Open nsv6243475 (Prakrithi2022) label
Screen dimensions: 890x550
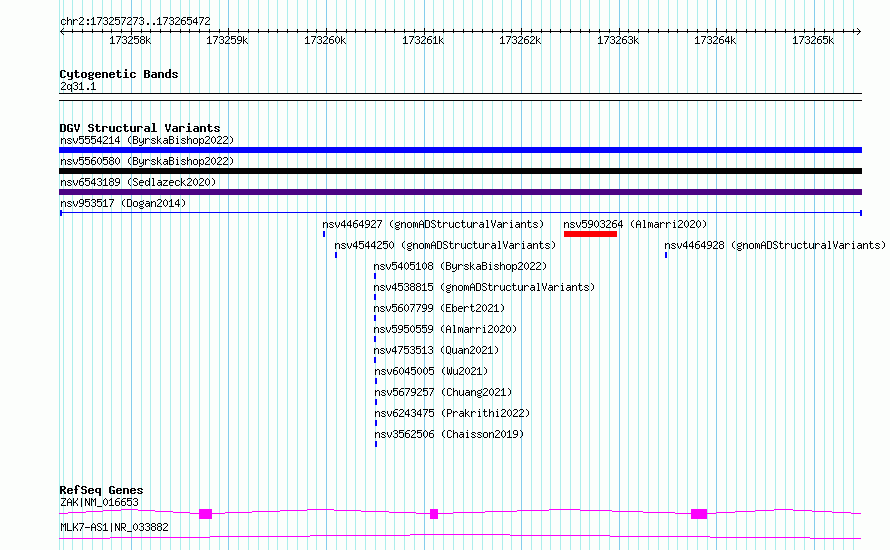click(452, 413)
